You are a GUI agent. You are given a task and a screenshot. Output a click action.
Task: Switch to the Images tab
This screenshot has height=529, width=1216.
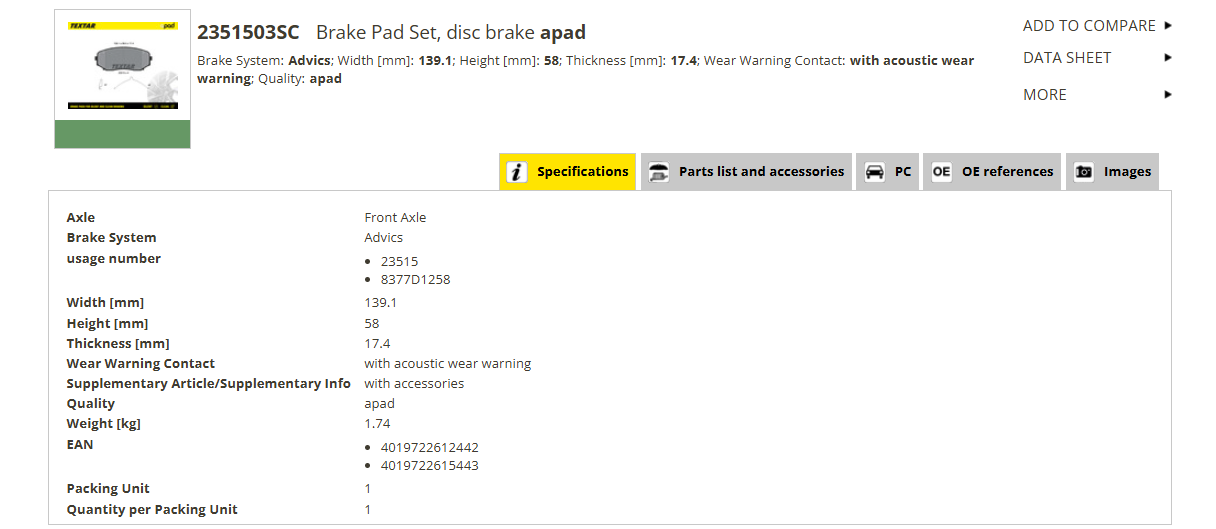(1112, 171)
